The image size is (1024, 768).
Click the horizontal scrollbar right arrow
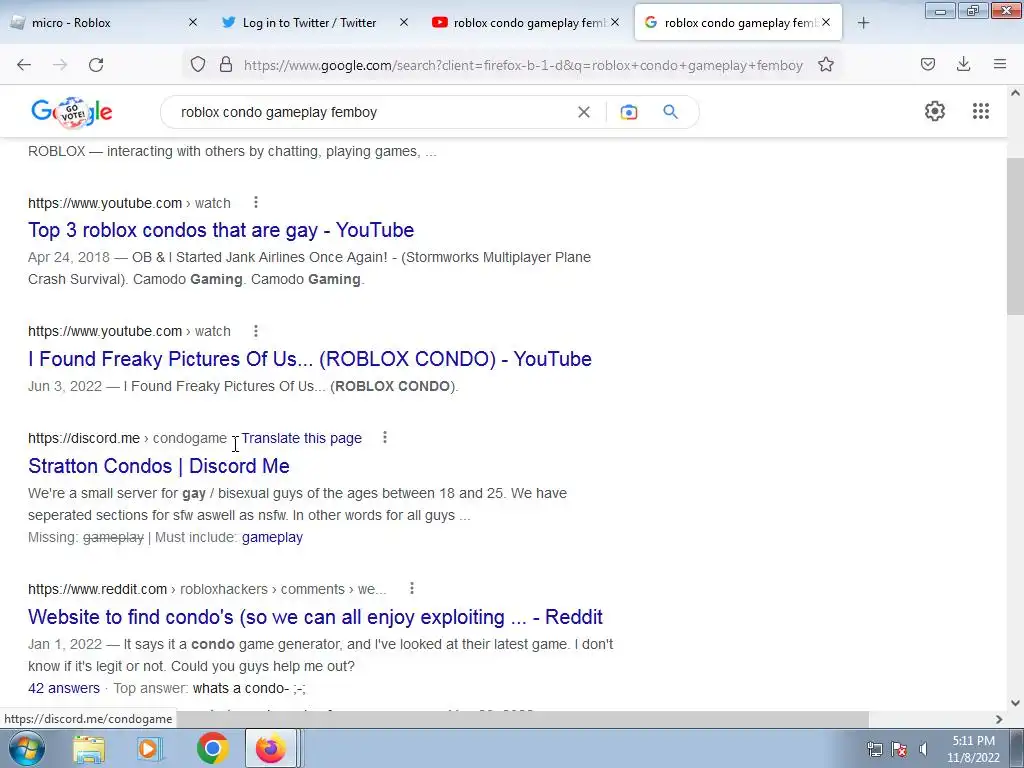click(x=999, y=719)
